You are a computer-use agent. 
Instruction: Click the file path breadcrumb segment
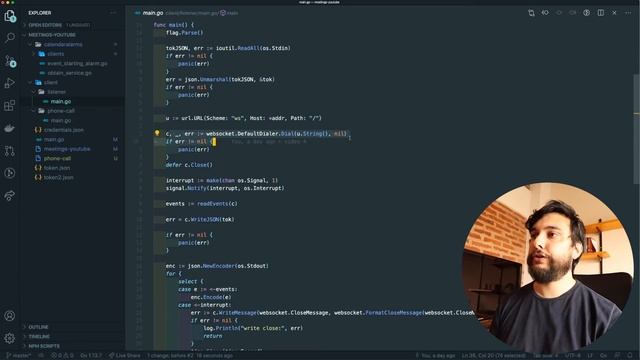[191, 13]
